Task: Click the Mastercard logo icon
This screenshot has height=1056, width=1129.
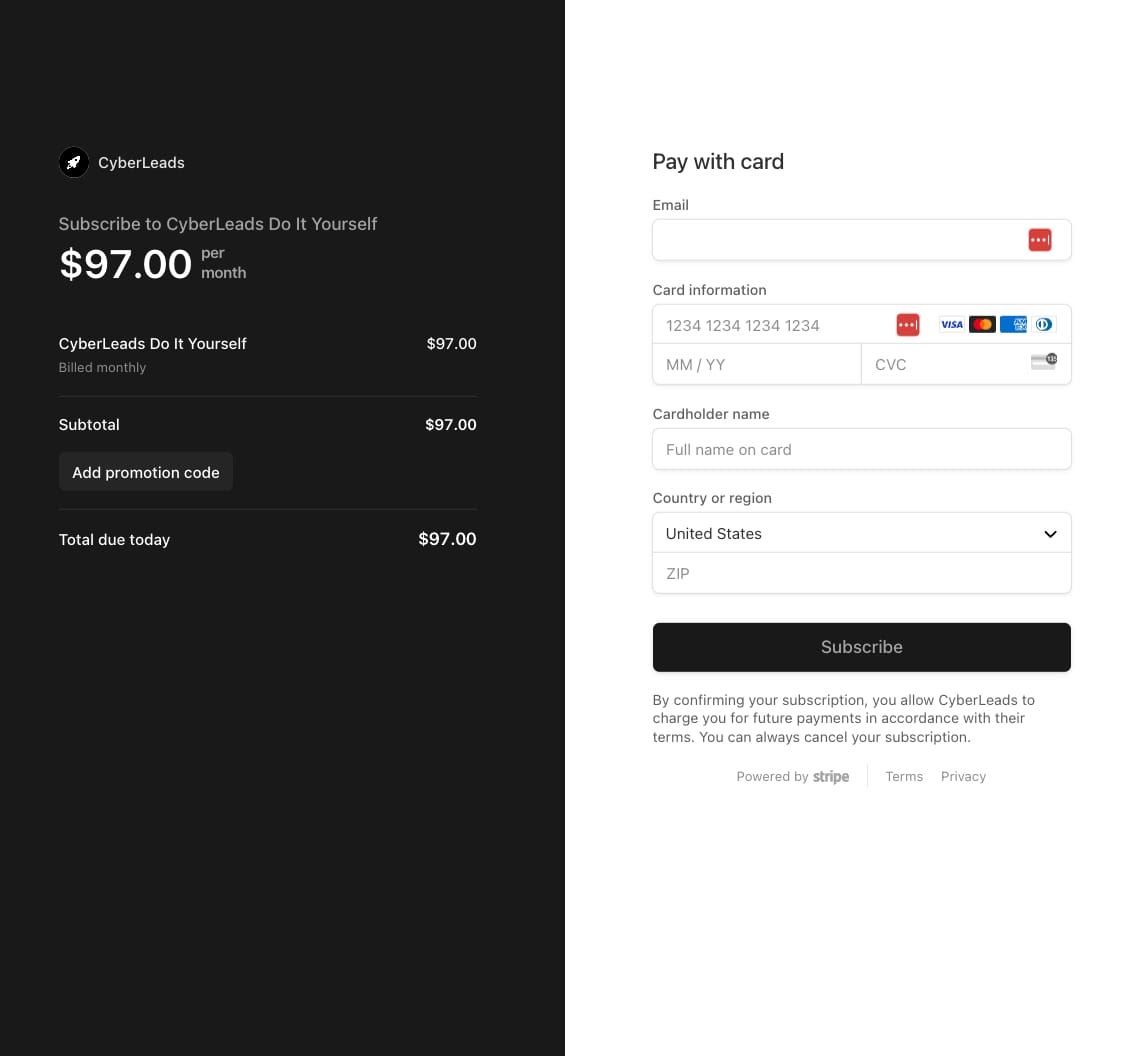Action: coord(982,324)
